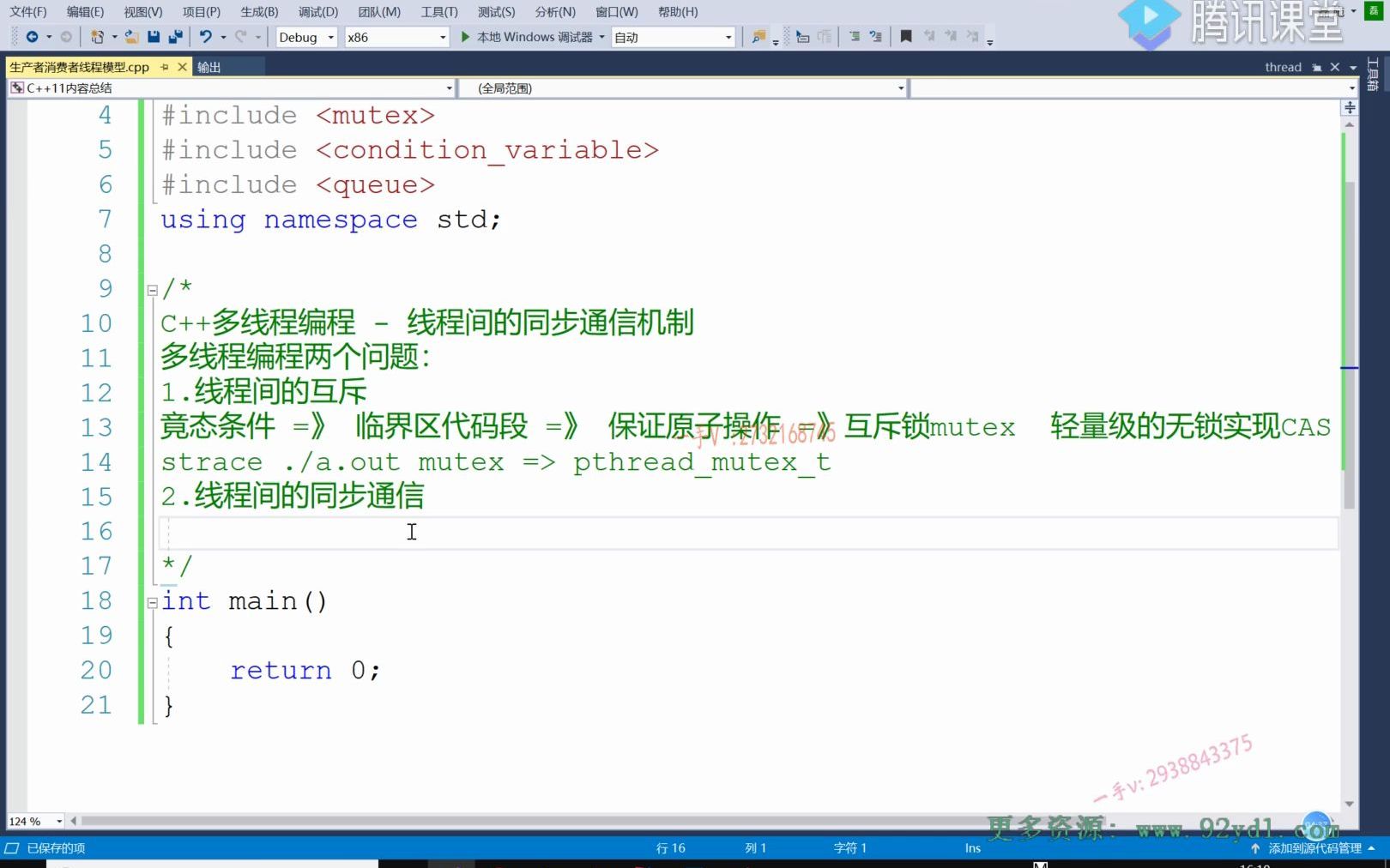
Task: Toggle a bookmark on the current line
Action: 904,36
